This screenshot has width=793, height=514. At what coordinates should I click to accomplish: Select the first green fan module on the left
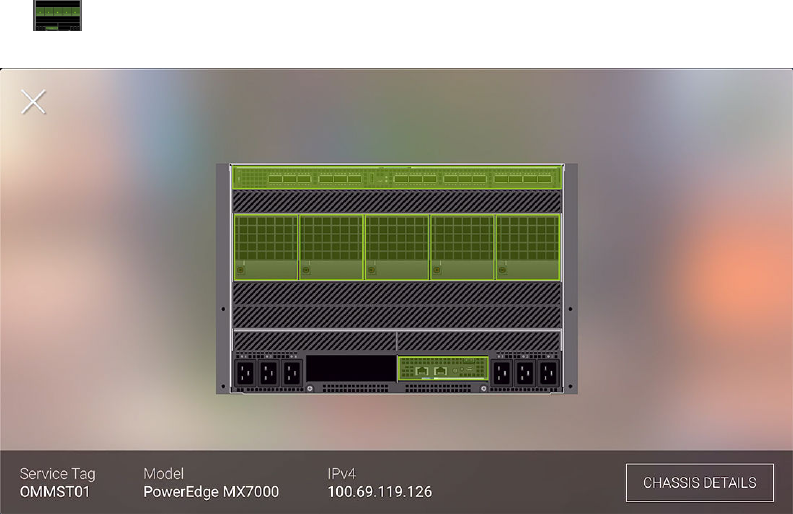pos(266,247)
